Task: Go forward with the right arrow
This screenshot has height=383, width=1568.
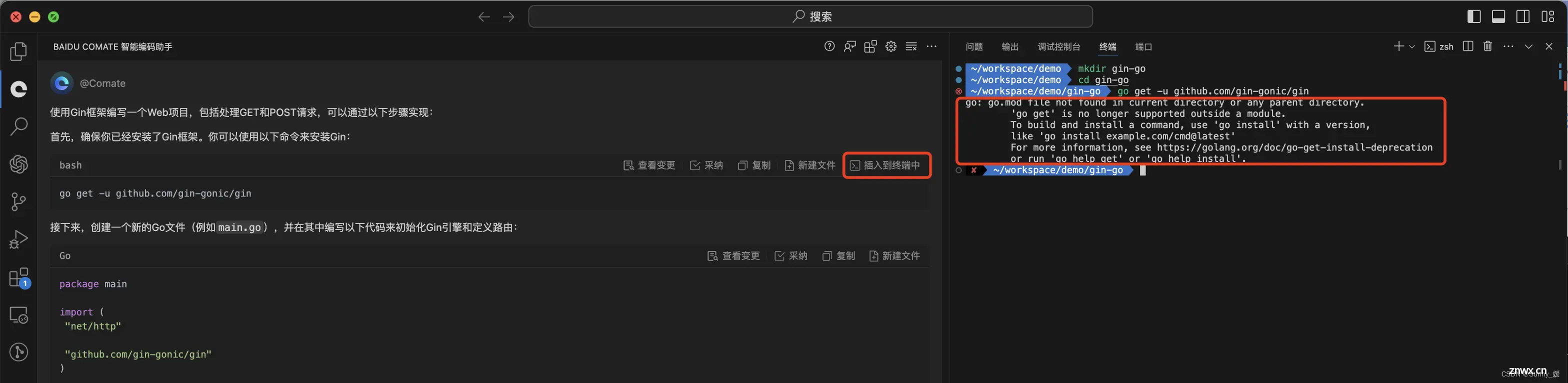Action: [x=508, y=16]
